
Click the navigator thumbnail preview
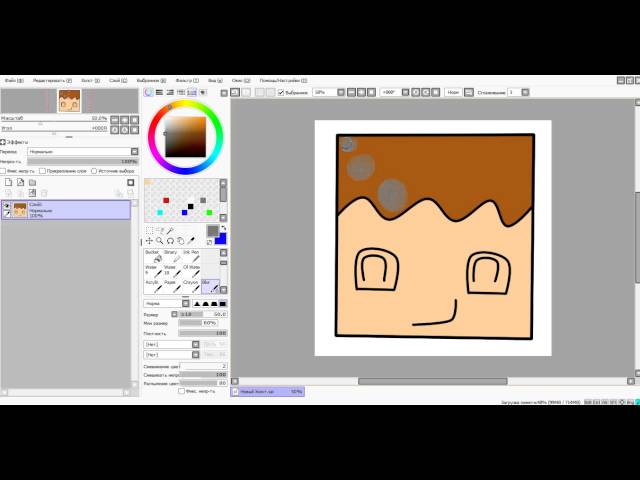click(69, 101)
